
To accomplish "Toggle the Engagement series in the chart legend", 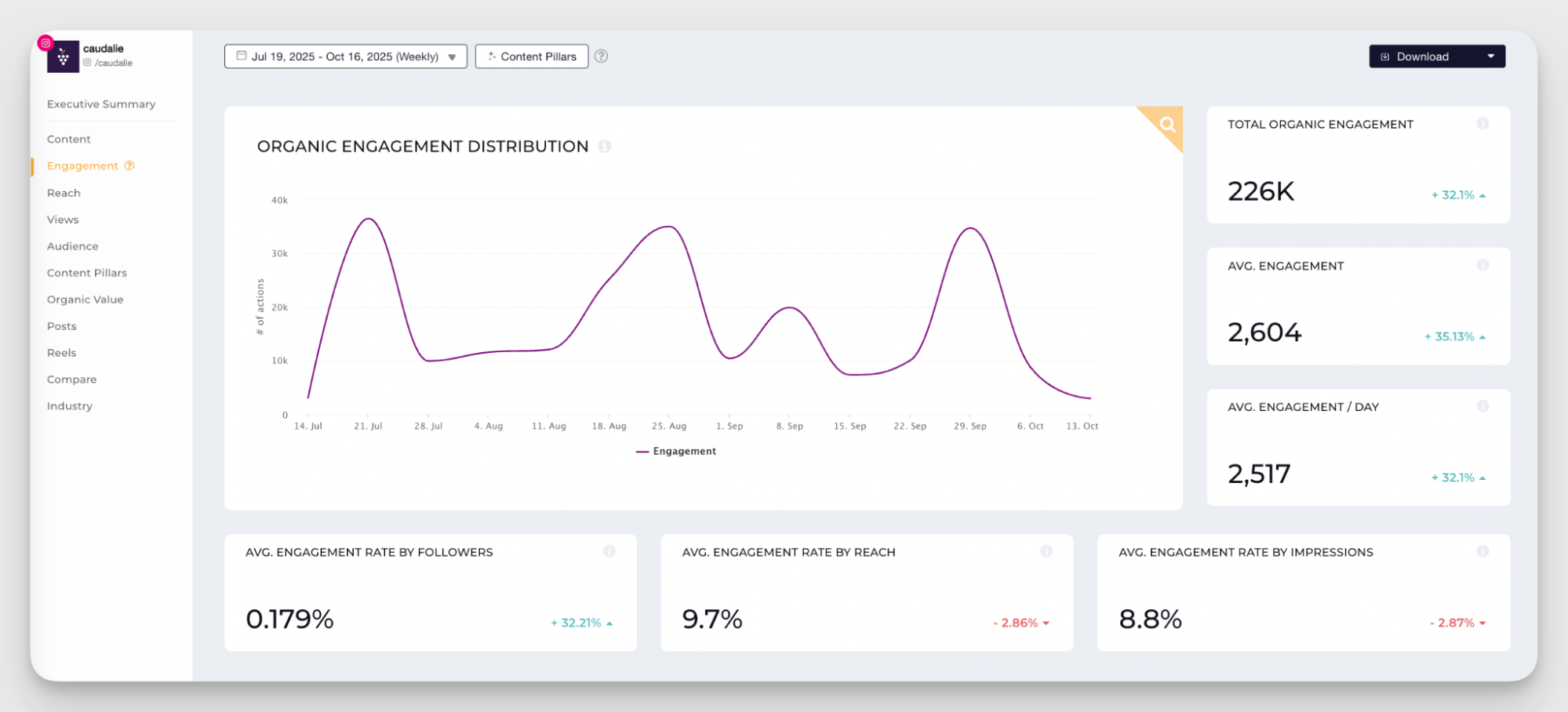I will pyautogui.click(x=675, y=451).
